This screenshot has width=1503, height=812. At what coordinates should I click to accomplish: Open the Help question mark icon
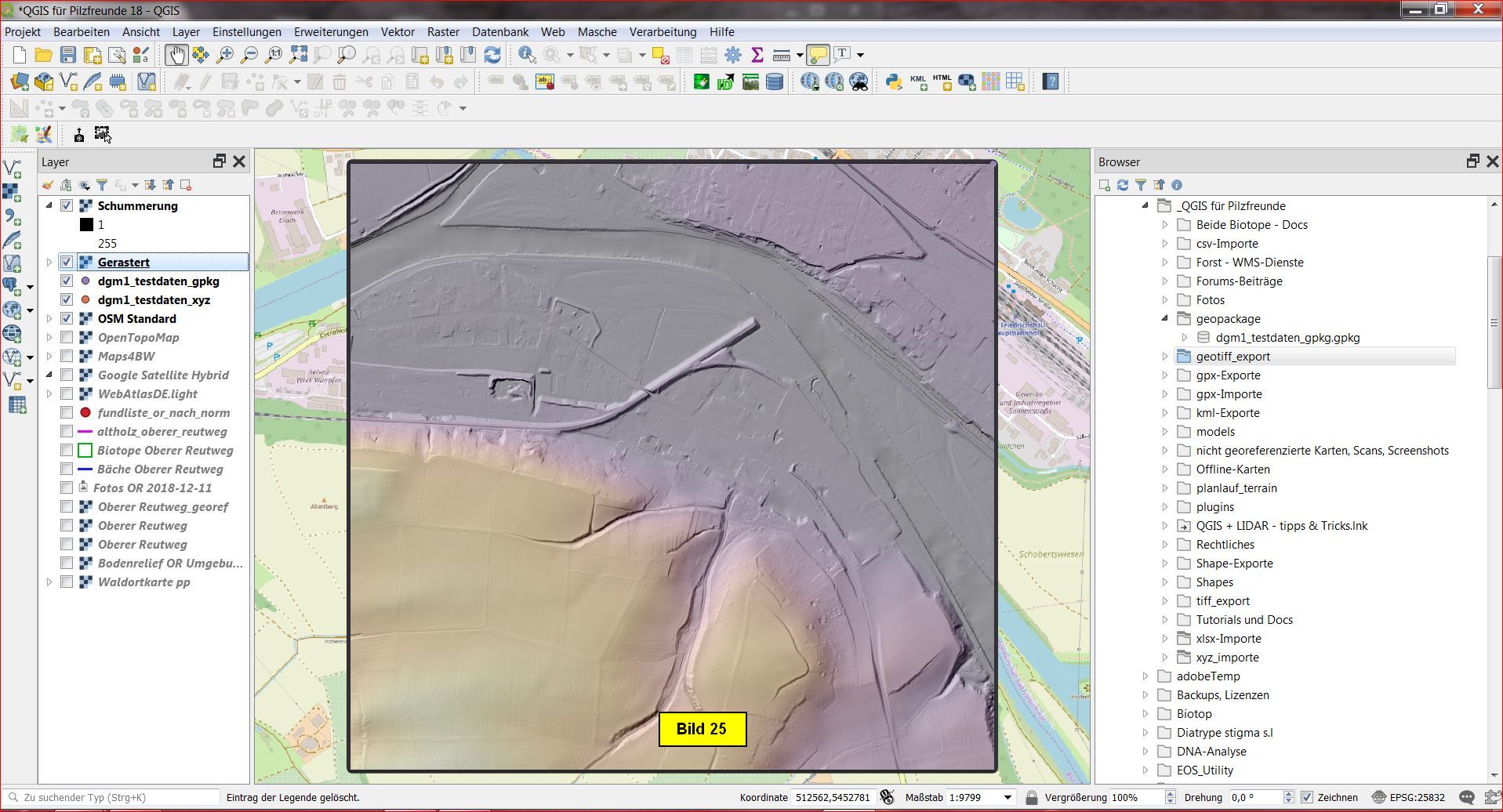1051,82
